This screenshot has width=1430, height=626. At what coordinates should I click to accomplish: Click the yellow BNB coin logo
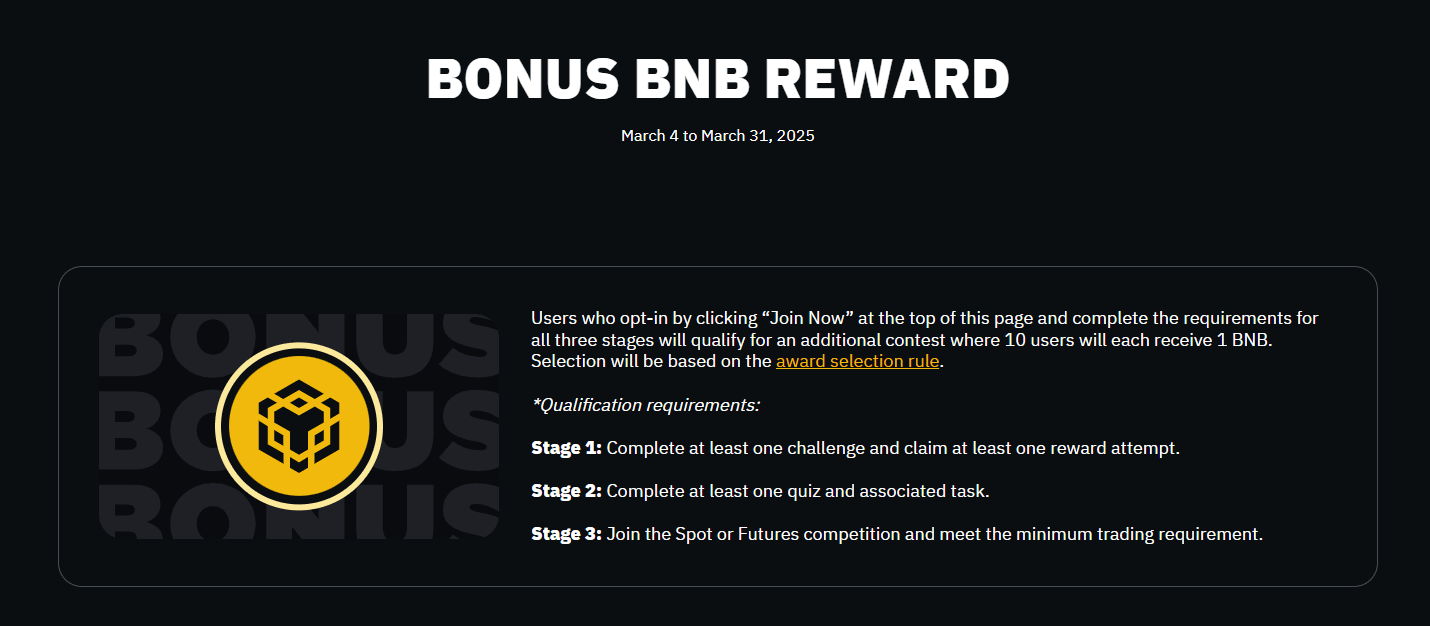[x=299, y=426]
